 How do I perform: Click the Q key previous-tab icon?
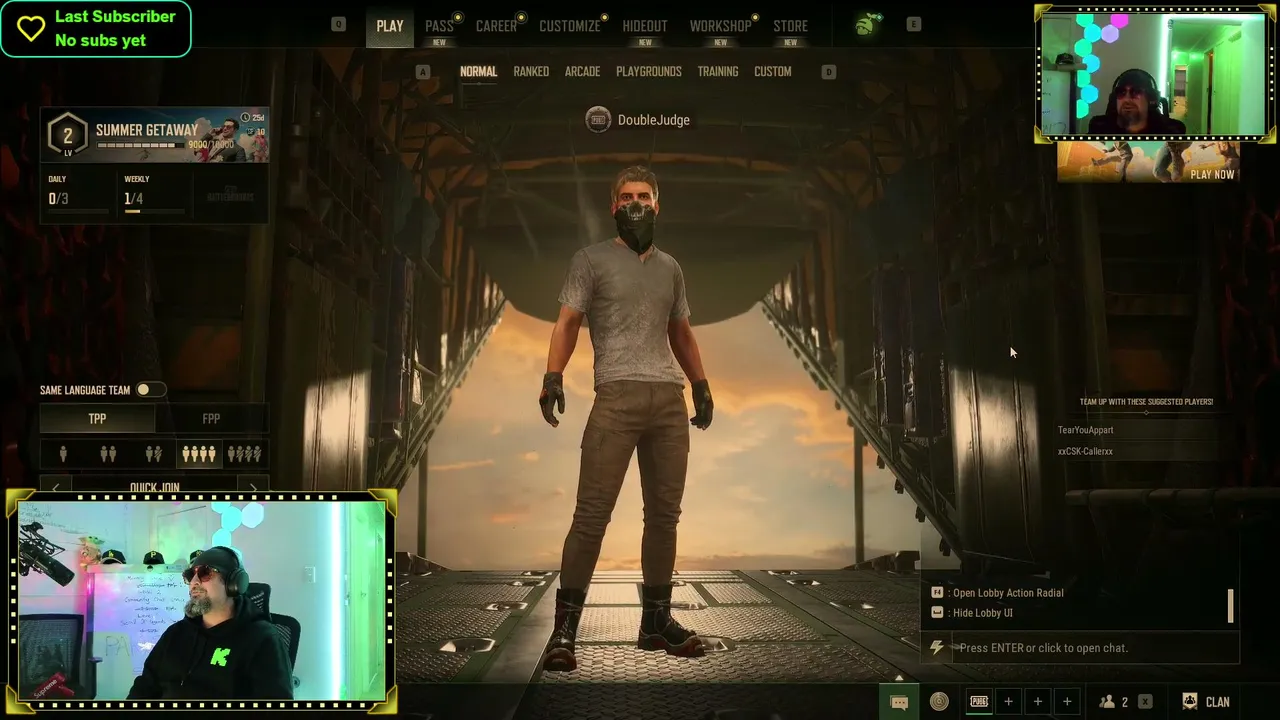[338, 25]
